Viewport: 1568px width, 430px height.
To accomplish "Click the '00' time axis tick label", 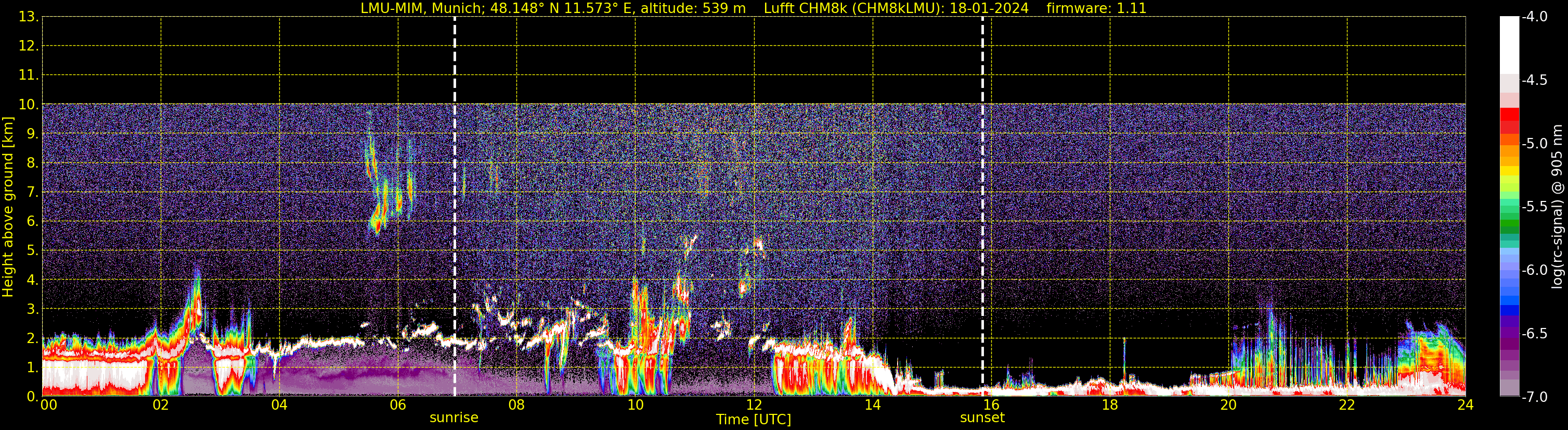I will tap(49, 405).
